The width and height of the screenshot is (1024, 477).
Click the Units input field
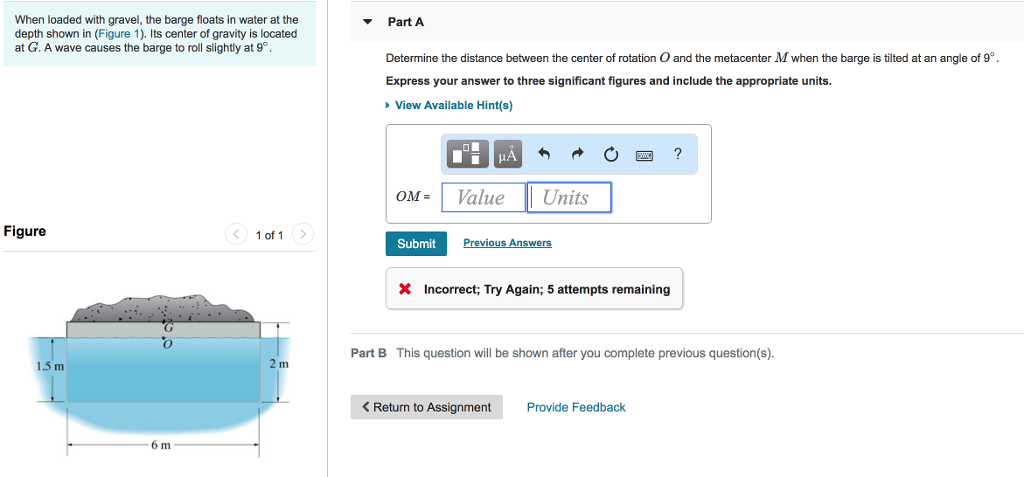568,197
